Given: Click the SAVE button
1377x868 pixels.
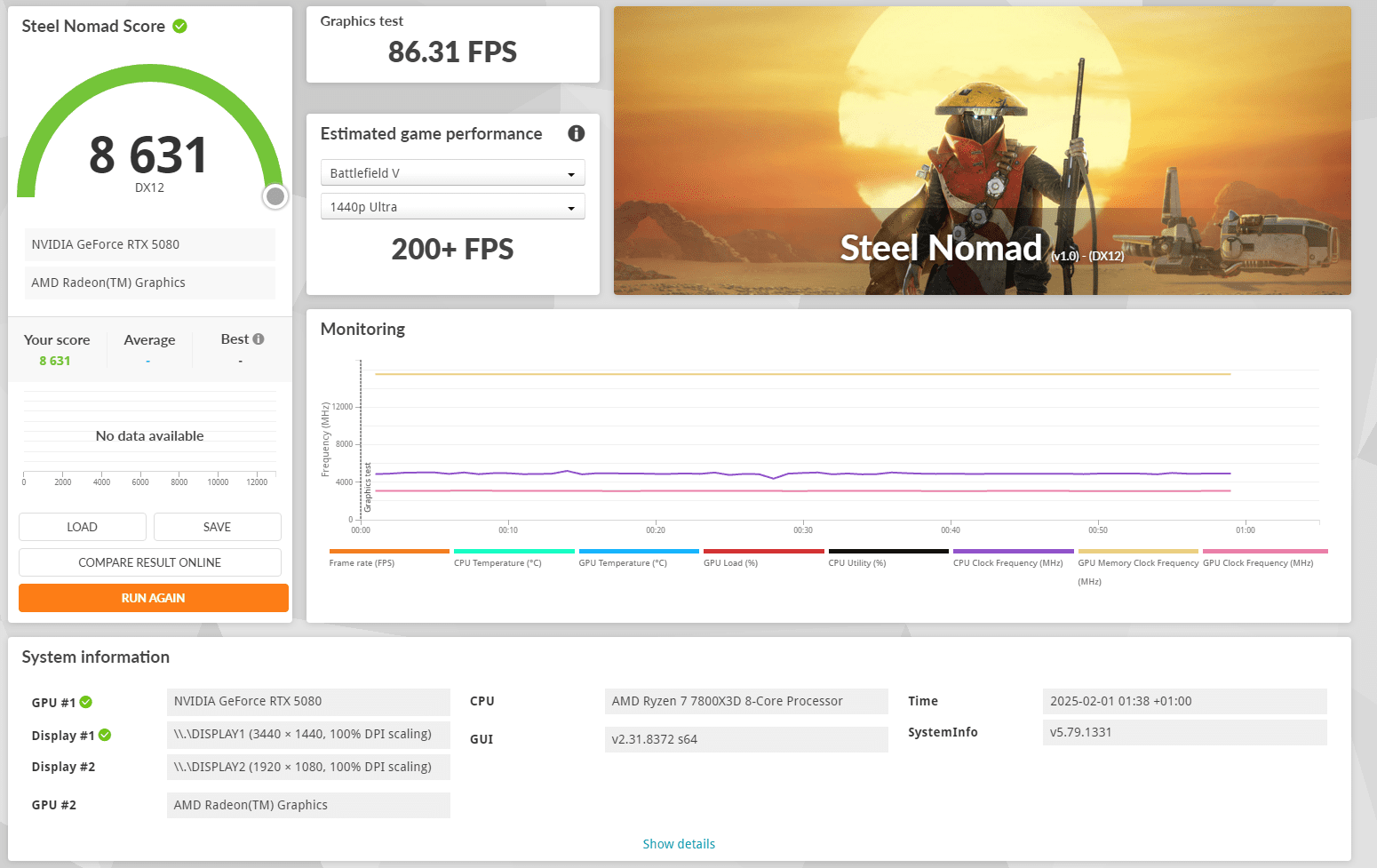Looking at the screenshot, I should [x=218, y=527].
